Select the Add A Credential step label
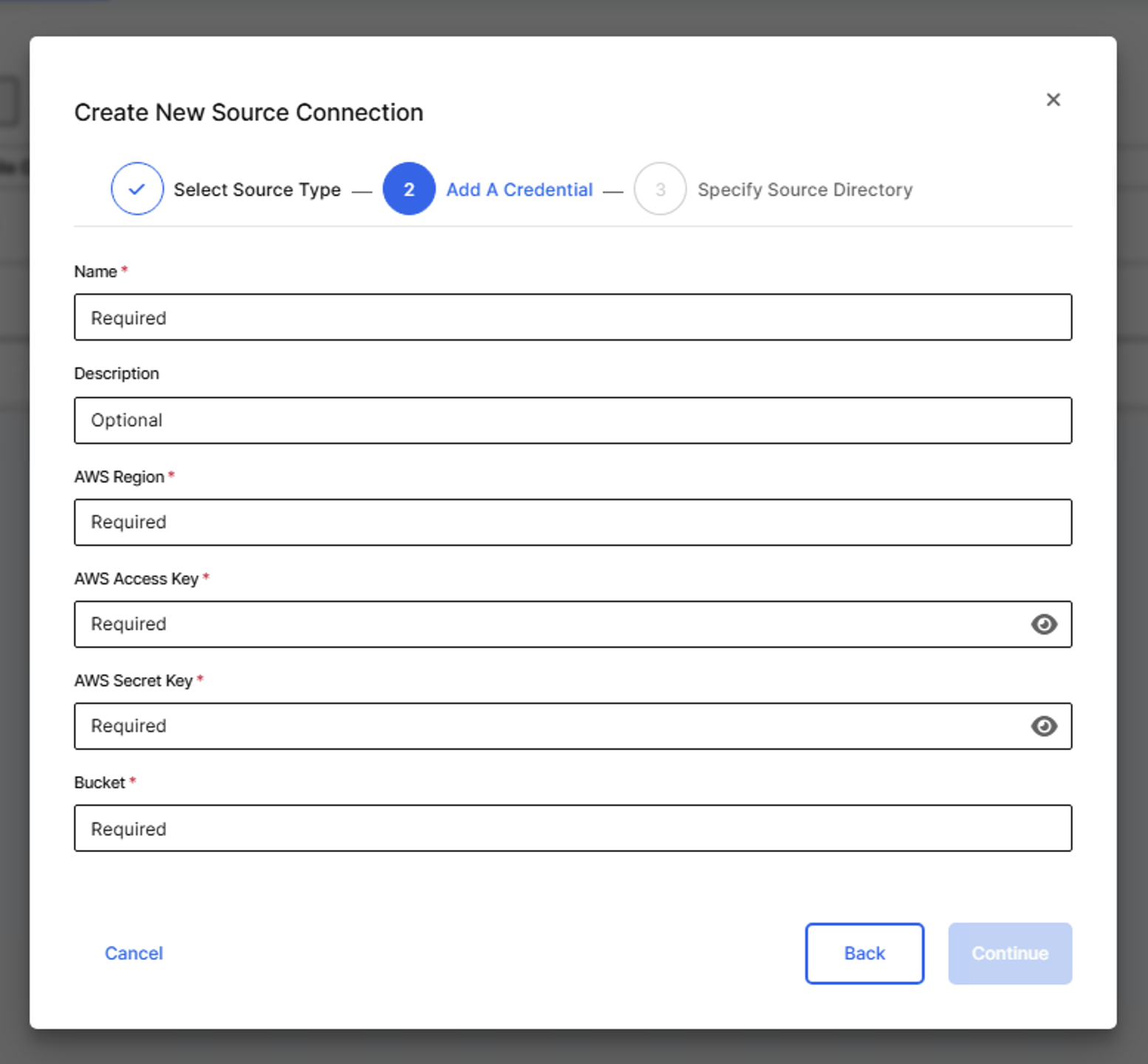The height and width of the screenshot is (1064, 1148). point(519,190)
